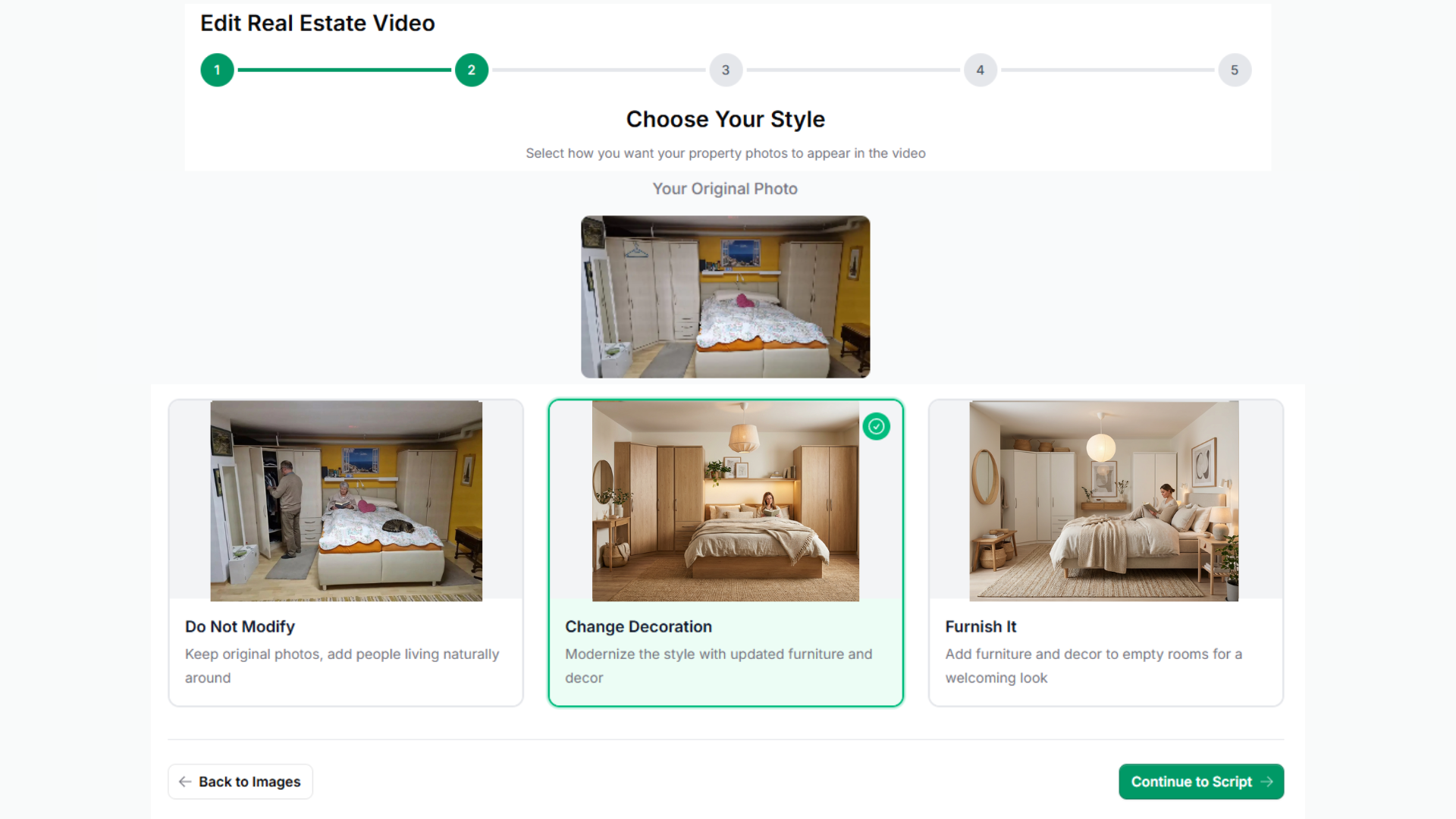Click the green checkmark badge on Change Decoration
The width and height of the screenshot is (1456, 819).
[877, 426]
